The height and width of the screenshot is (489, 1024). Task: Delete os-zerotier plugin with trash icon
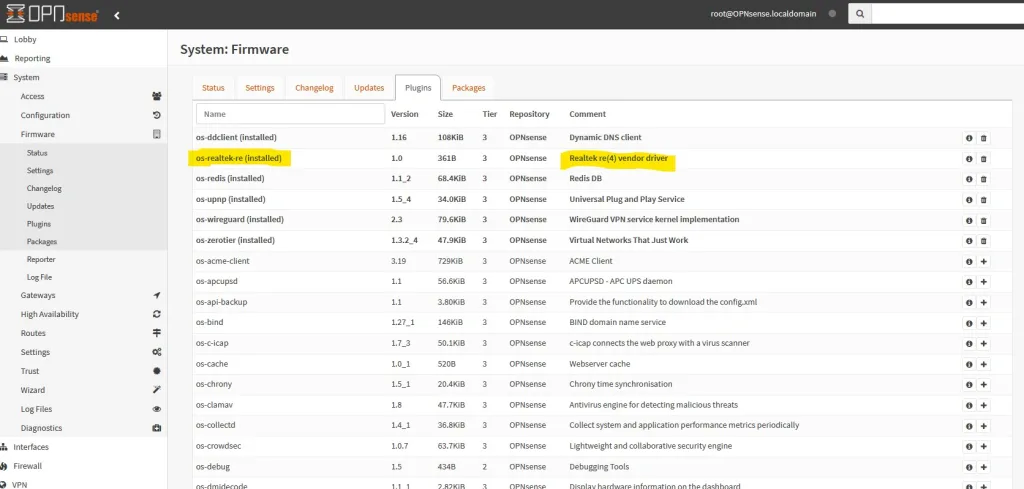point(983,241)
